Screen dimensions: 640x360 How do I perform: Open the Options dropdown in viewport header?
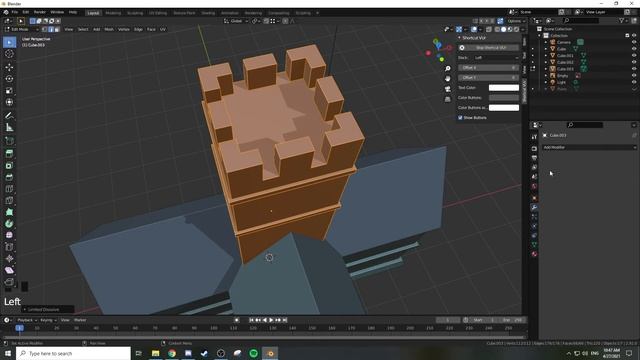tap(516, 21)
